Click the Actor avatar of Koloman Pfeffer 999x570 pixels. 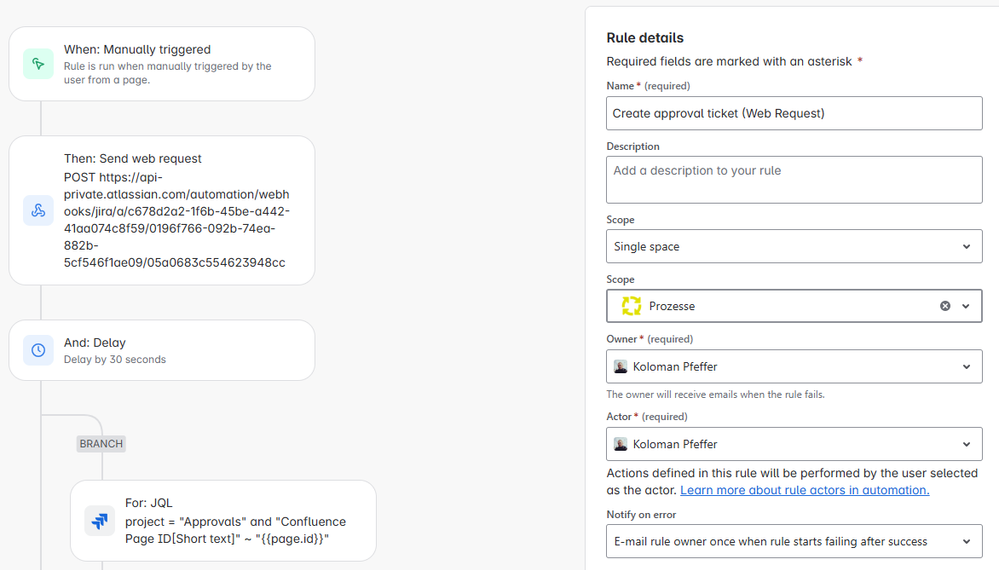pos(621,444)
